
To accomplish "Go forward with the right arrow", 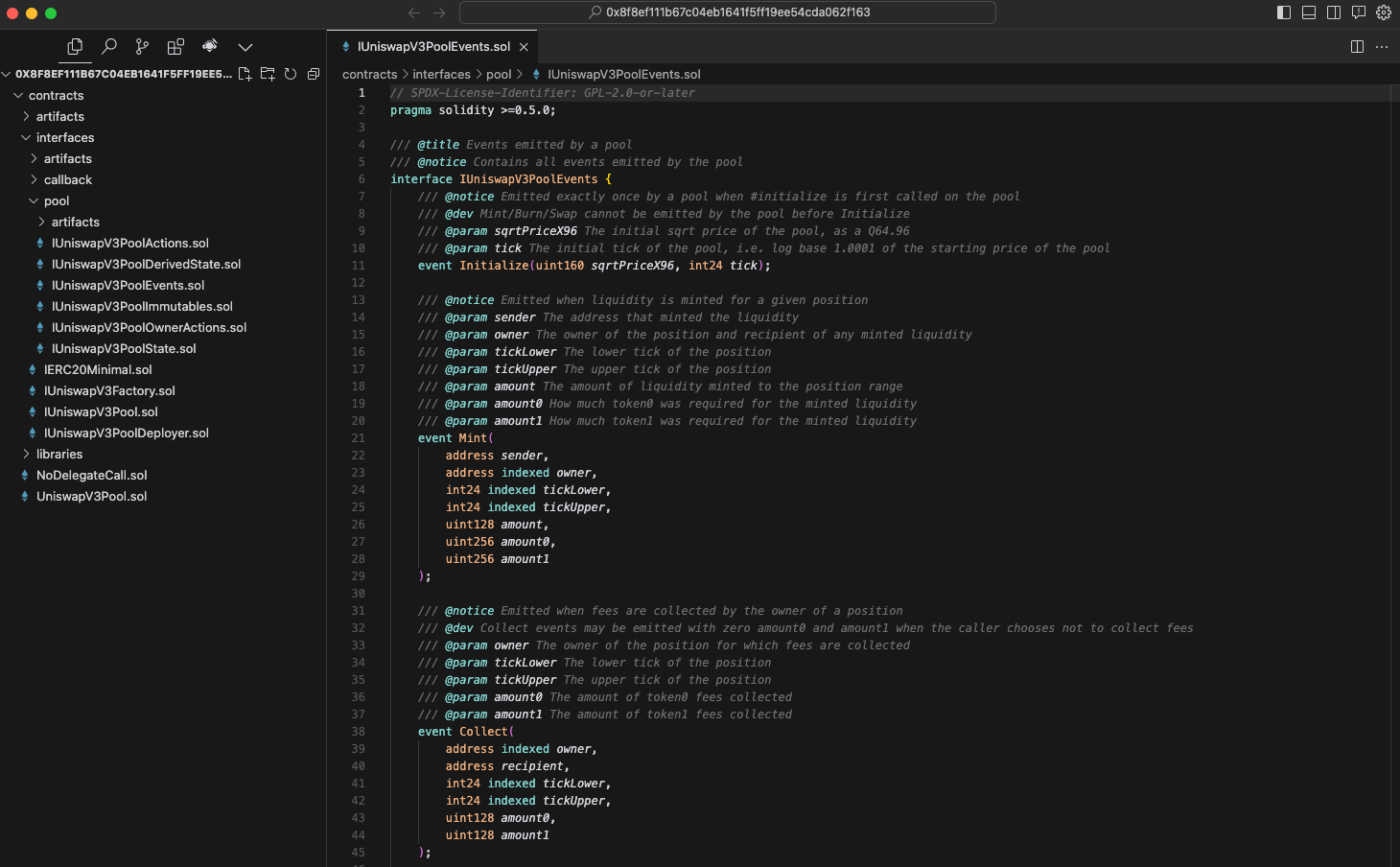I will 439,12.
